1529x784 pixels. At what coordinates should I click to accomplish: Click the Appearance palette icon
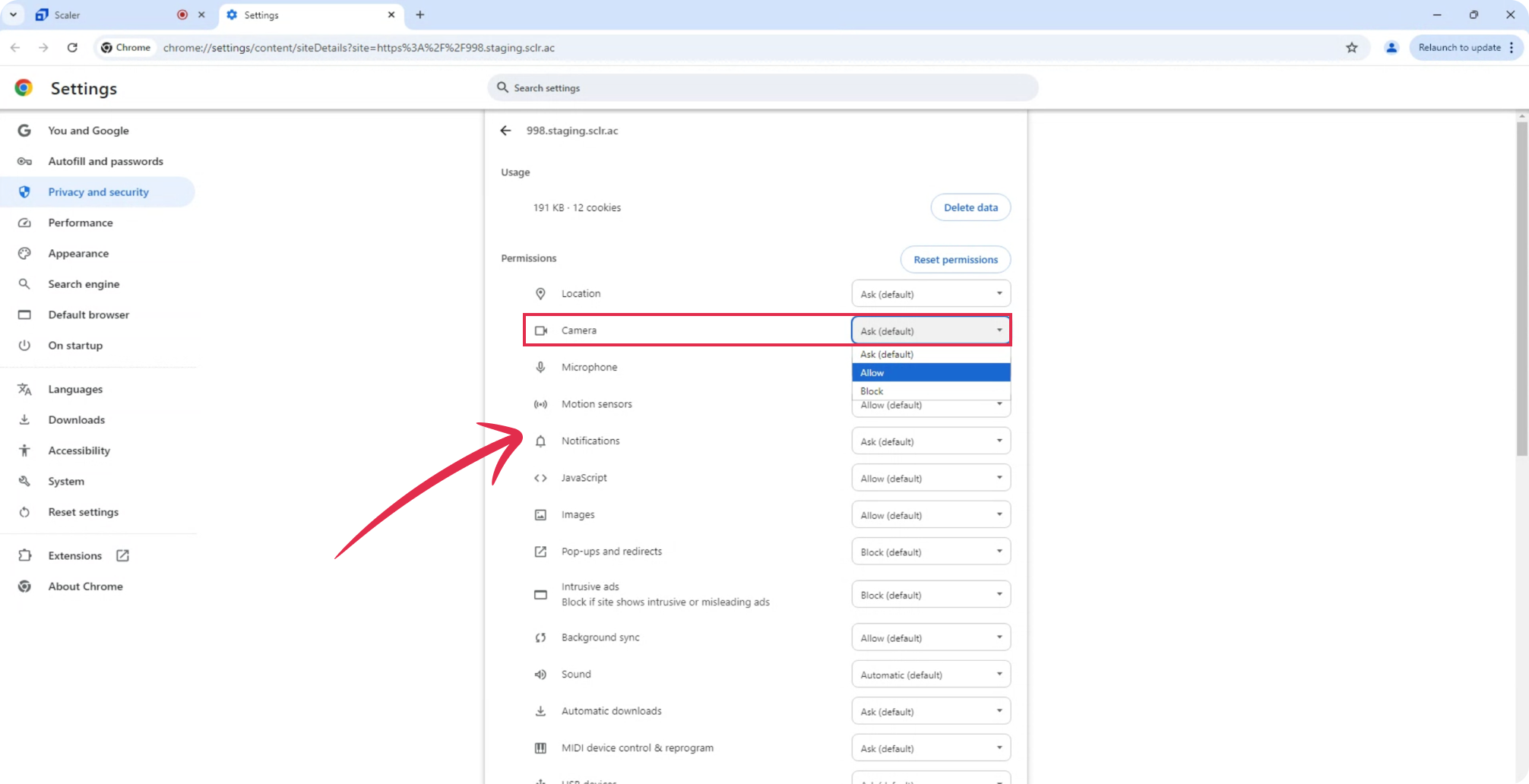tap(24, 254)
